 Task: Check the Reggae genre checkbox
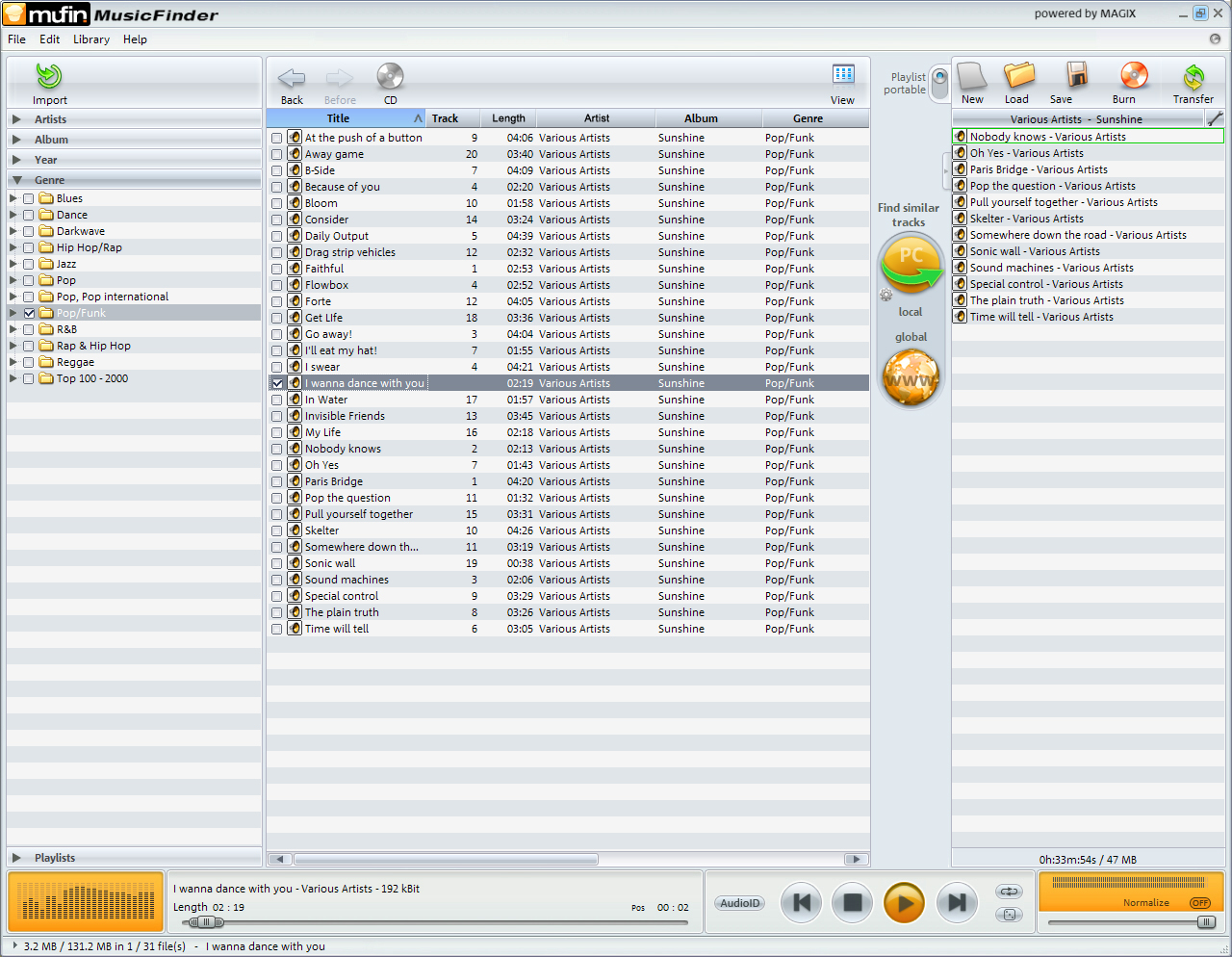point(29,362)
